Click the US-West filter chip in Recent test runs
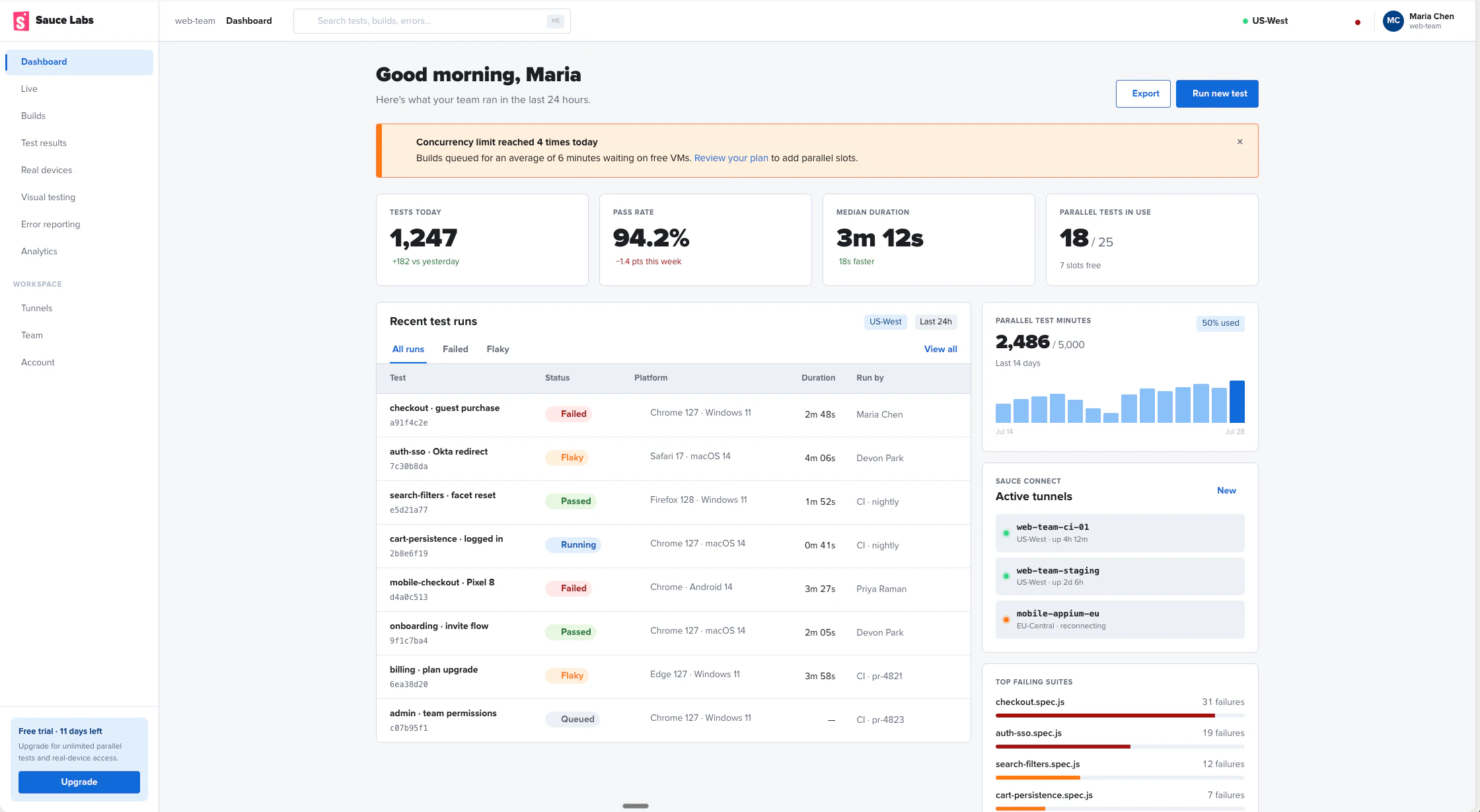Screen dimensions: 1480x812 885,322
